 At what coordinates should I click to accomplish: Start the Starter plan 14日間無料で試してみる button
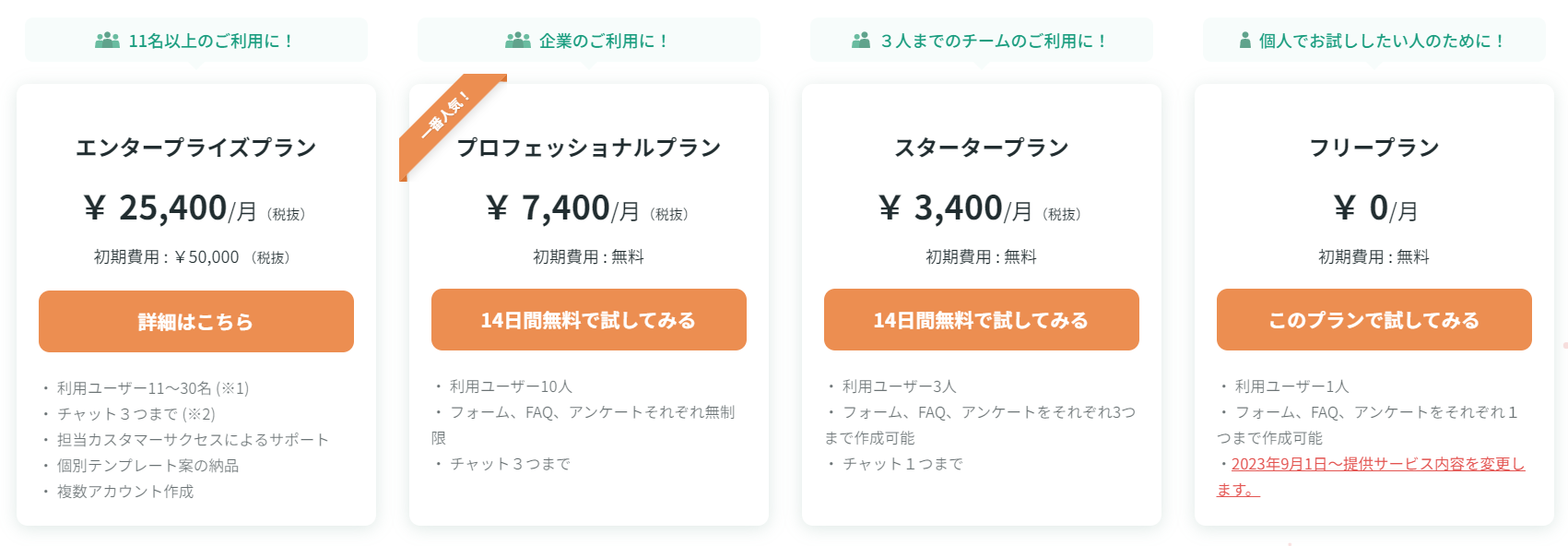click(x=981, y=320)
